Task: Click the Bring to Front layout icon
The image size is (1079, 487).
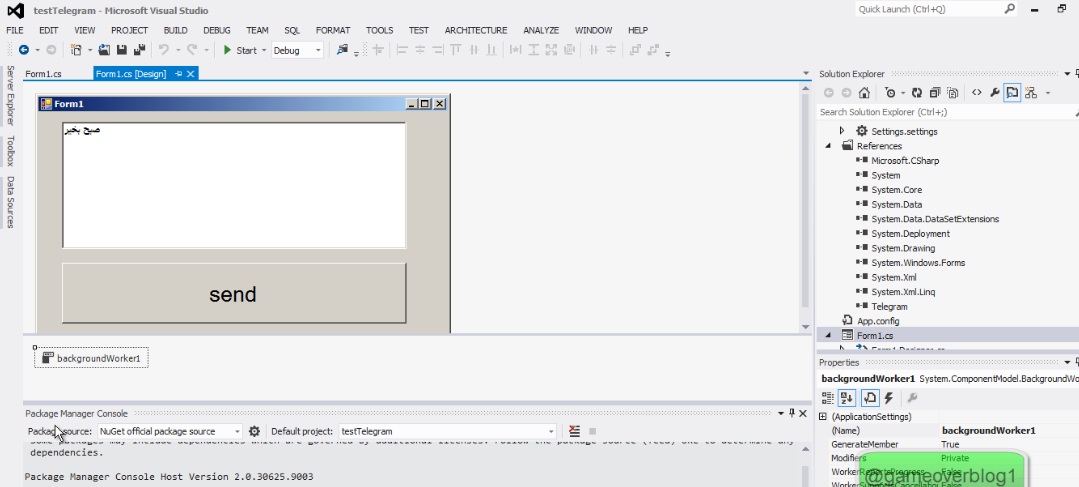Action: pyautogui.click(x=635, y=50)
